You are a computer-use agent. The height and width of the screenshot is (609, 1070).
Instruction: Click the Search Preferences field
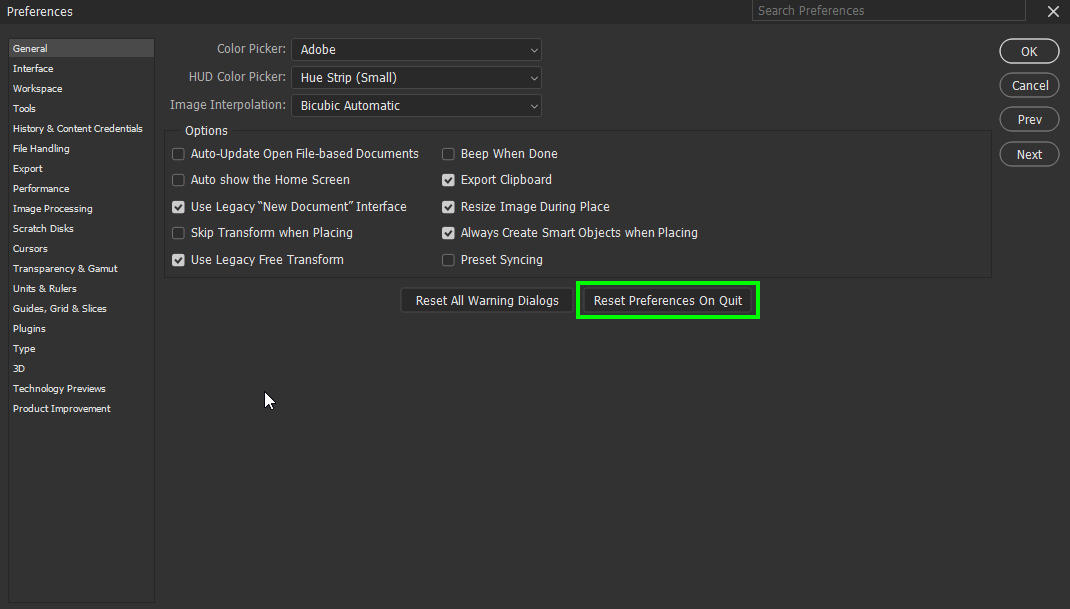tap(888, 10)
